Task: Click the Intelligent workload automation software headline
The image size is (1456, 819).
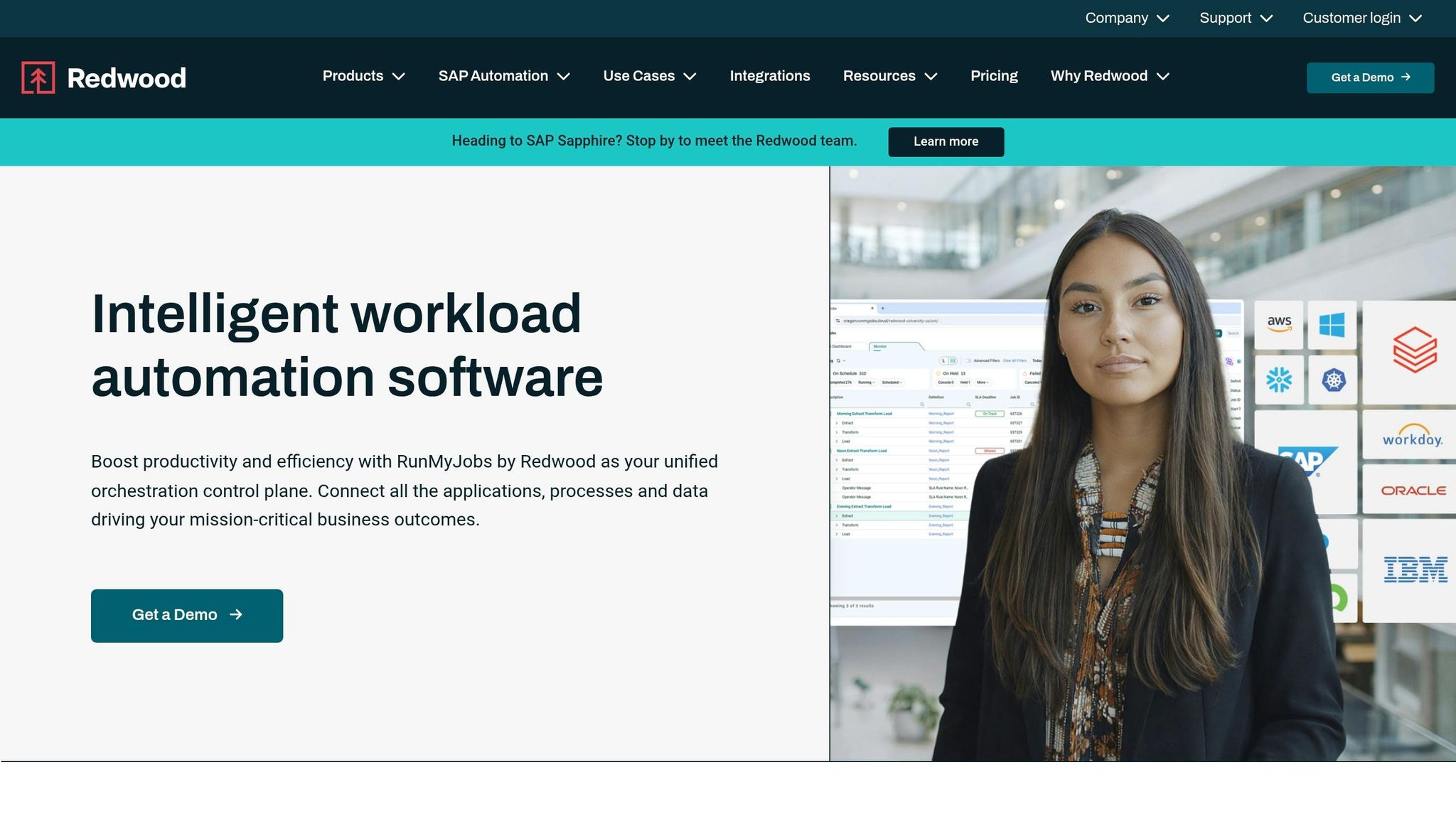Action: click(347, 346)
